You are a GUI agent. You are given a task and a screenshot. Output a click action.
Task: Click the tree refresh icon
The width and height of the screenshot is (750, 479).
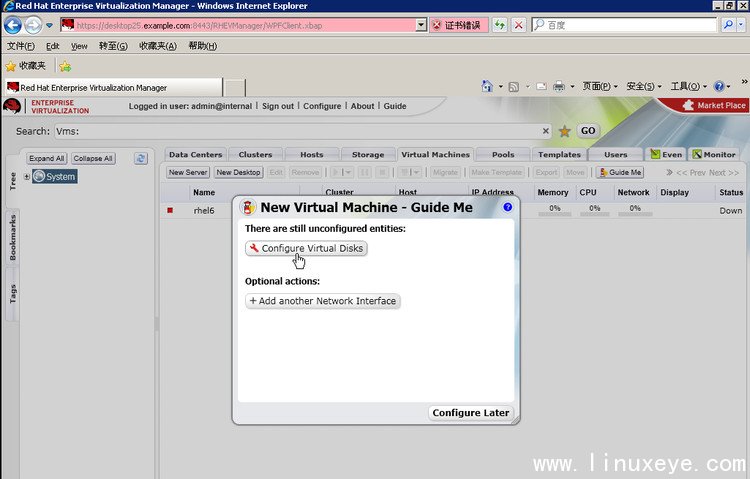[141, 158]
